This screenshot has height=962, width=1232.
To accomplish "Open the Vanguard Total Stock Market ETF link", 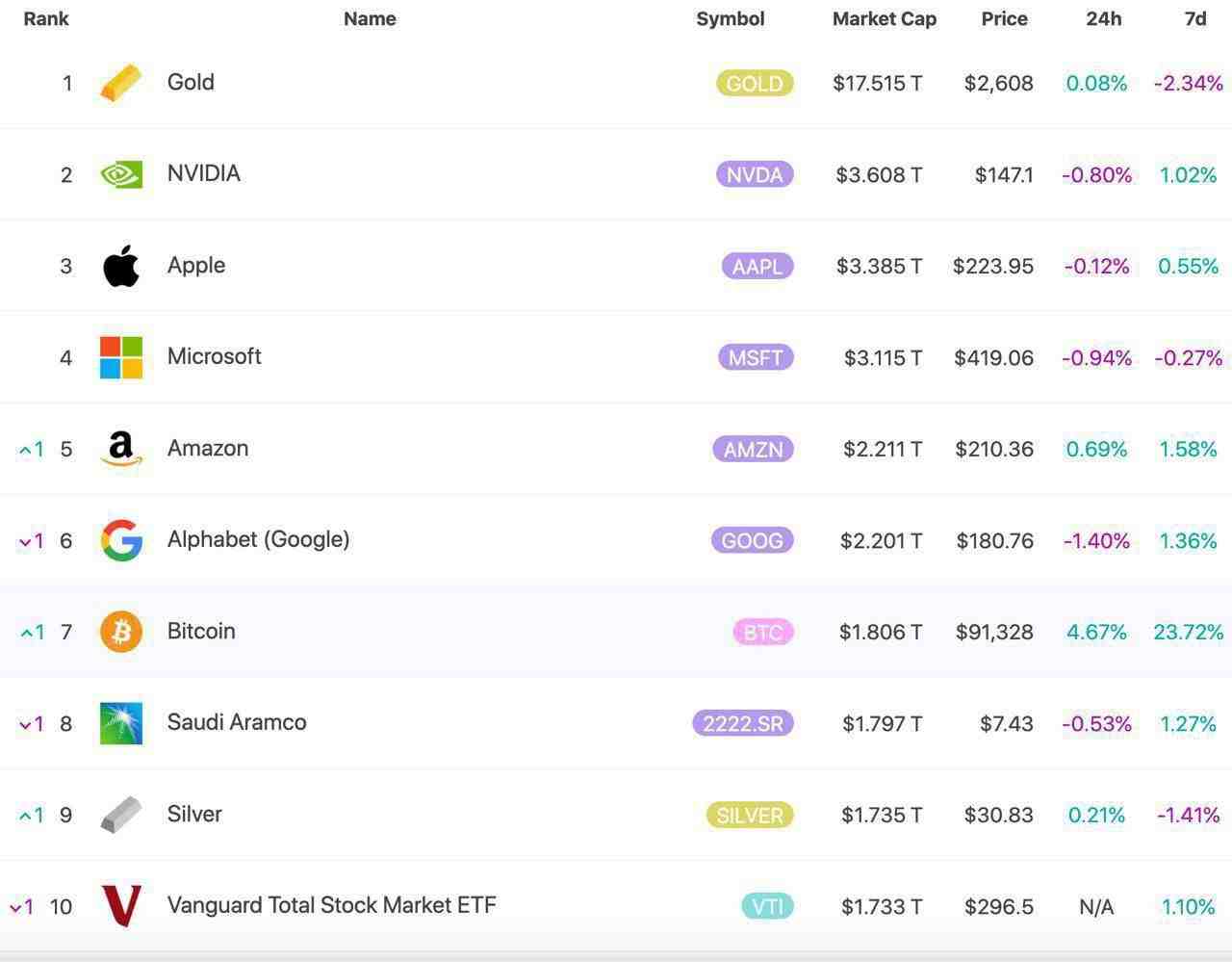I will [x=331, y=905].
